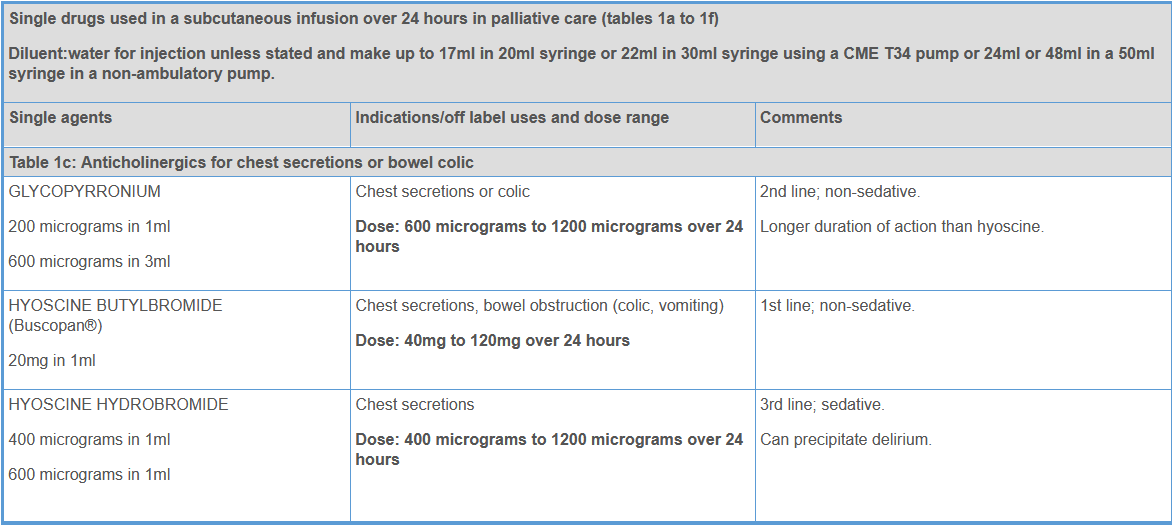Click the "1st line; non-sedative." comment

[837, 306]
